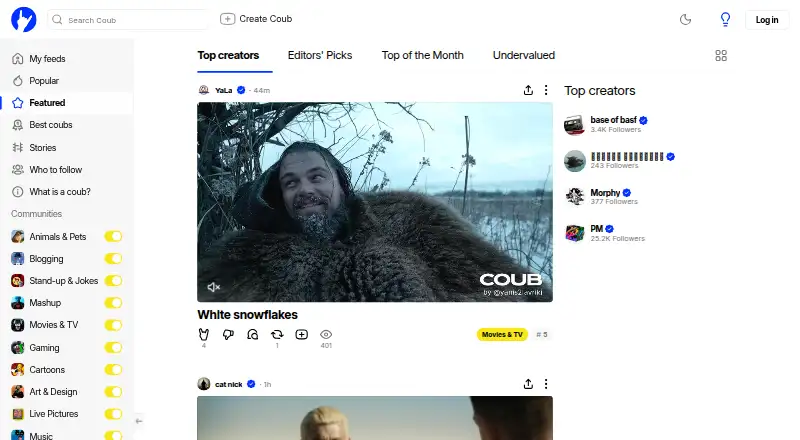Like the White snowflakes coub
800x440 pixels.
point(204,334)
